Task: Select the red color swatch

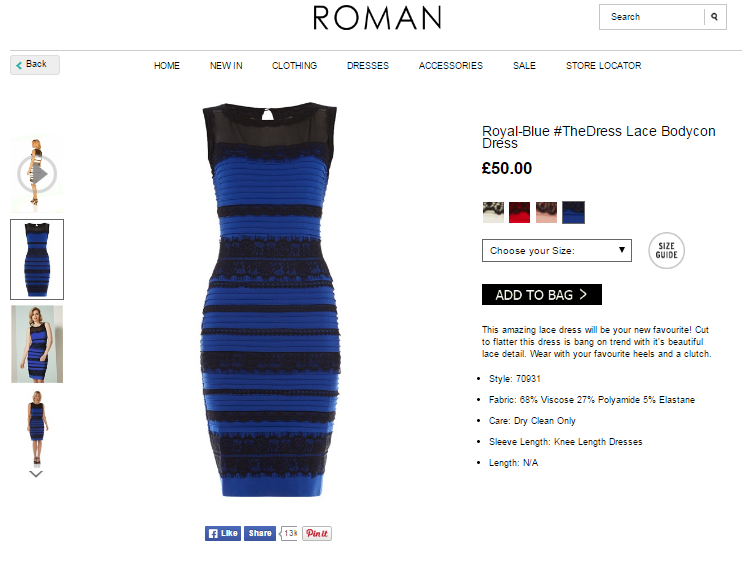Action: click(x=519, y=212)
